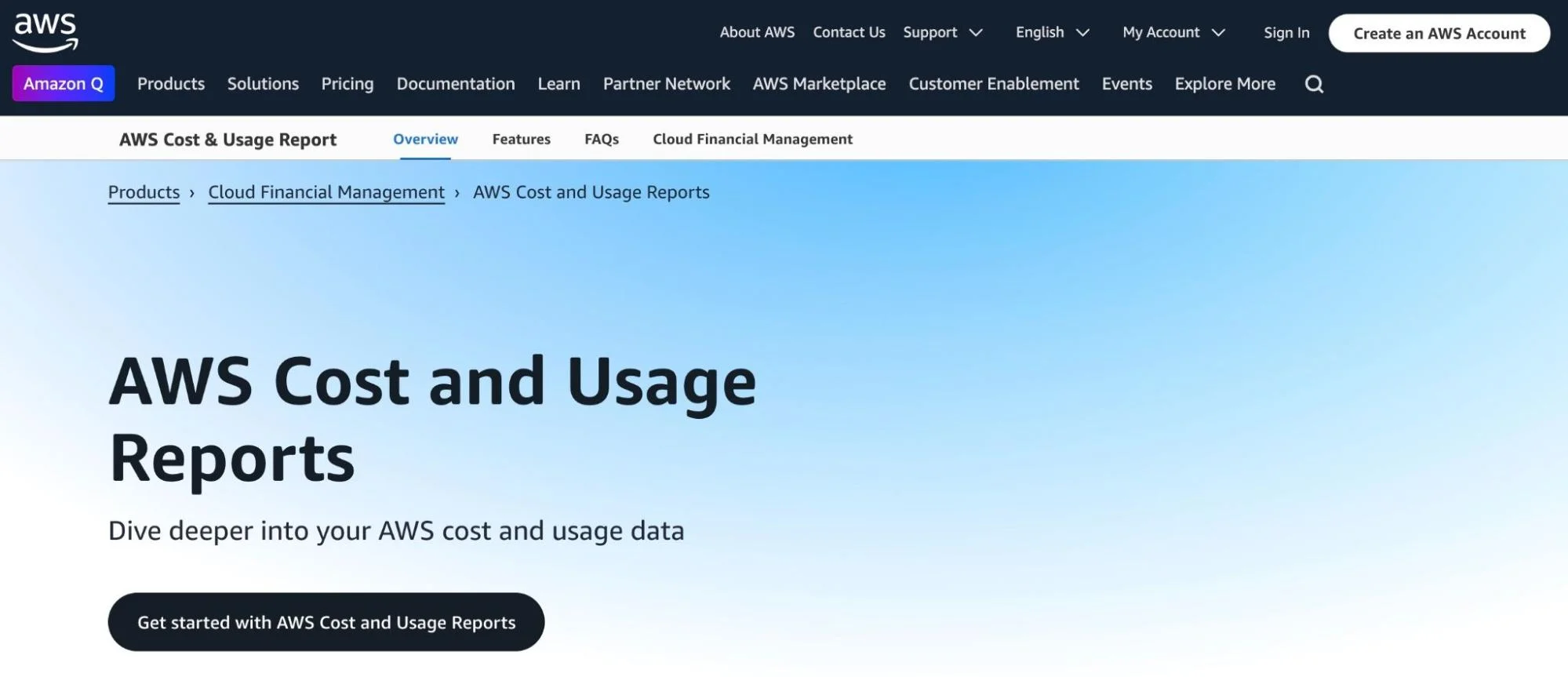Click AWS Cost and Usage Reports breadcrumb text
This screenshot has height=677, width=1568.
coord(591,192)
